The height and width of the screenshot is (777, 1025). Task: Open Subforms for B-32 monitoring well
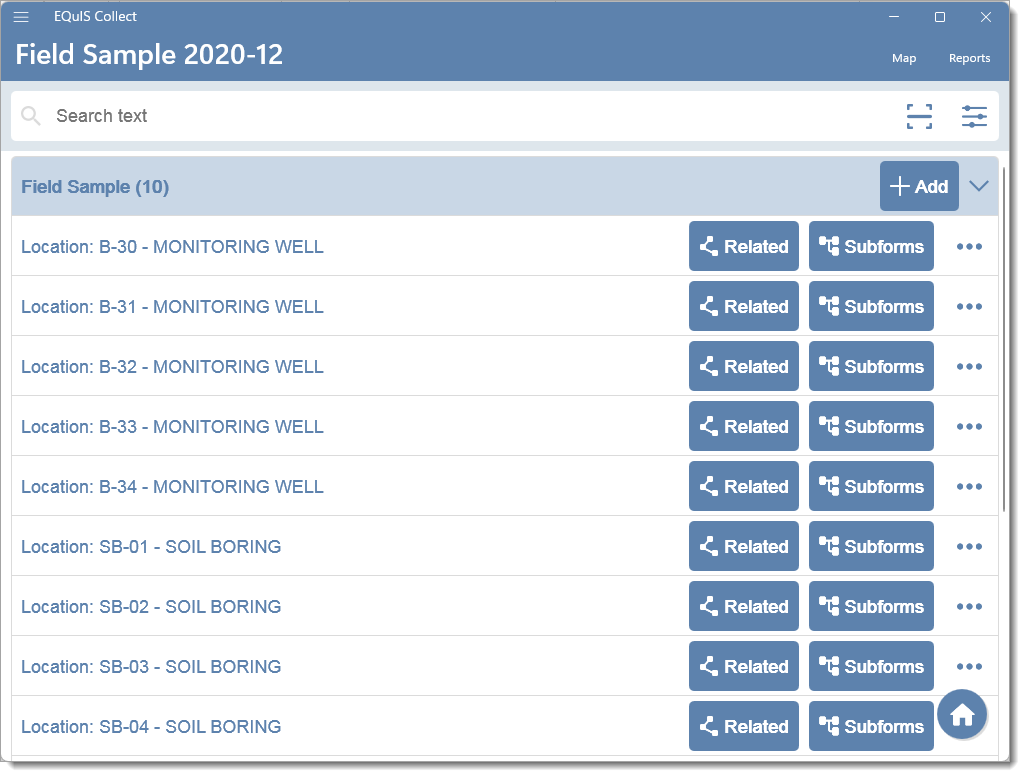pos(871,367)
